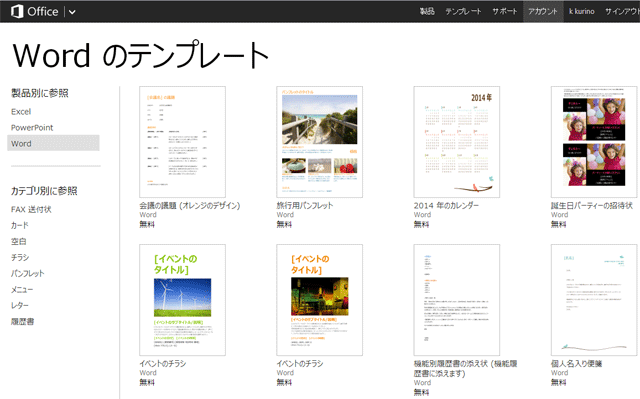The height and width of the screenshot is (399, 640).
Task: Click the 誕生日パーティーの招待状 title link
Action: [592, 206]
